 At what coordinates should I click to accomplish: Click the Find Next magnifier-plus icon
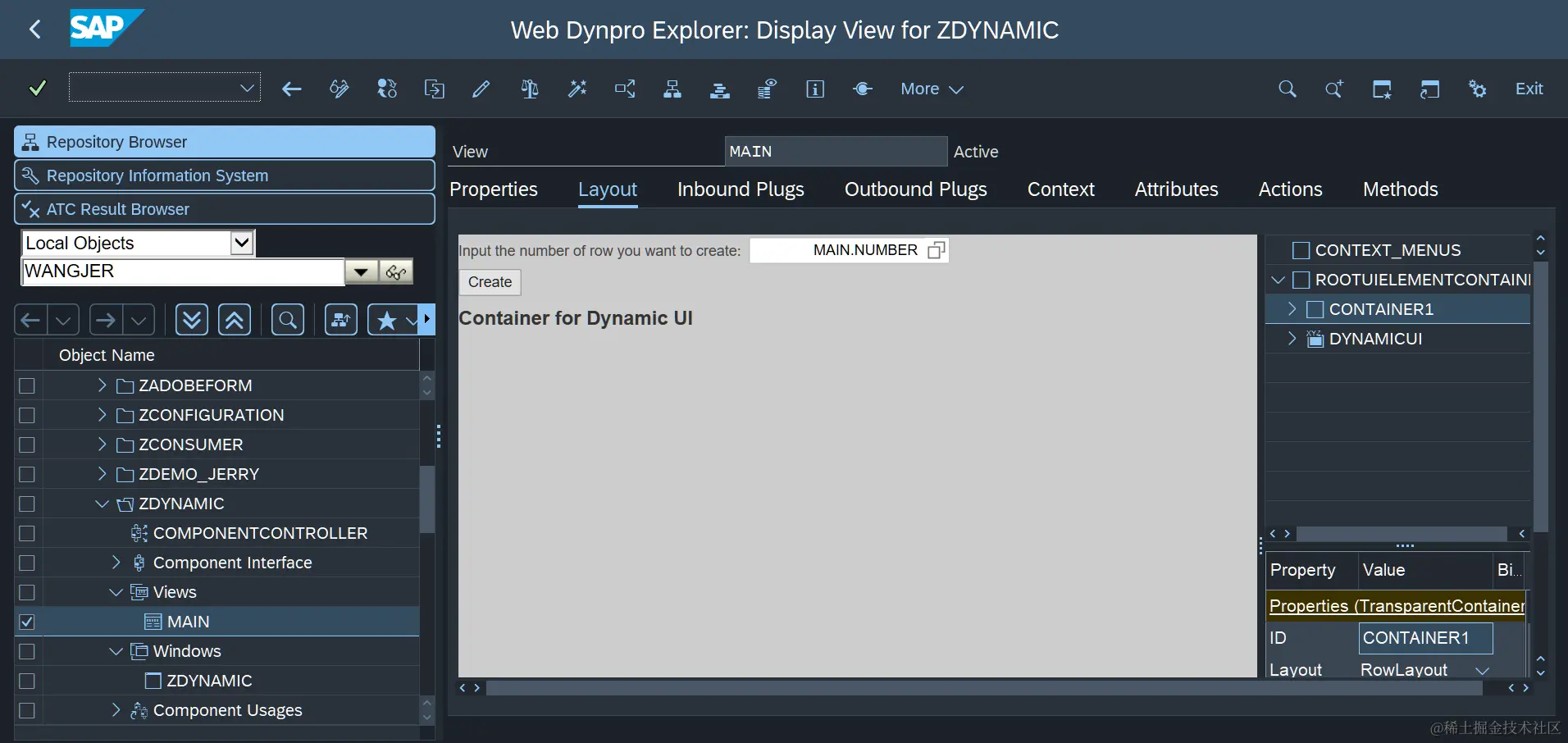coord(1334,89)
